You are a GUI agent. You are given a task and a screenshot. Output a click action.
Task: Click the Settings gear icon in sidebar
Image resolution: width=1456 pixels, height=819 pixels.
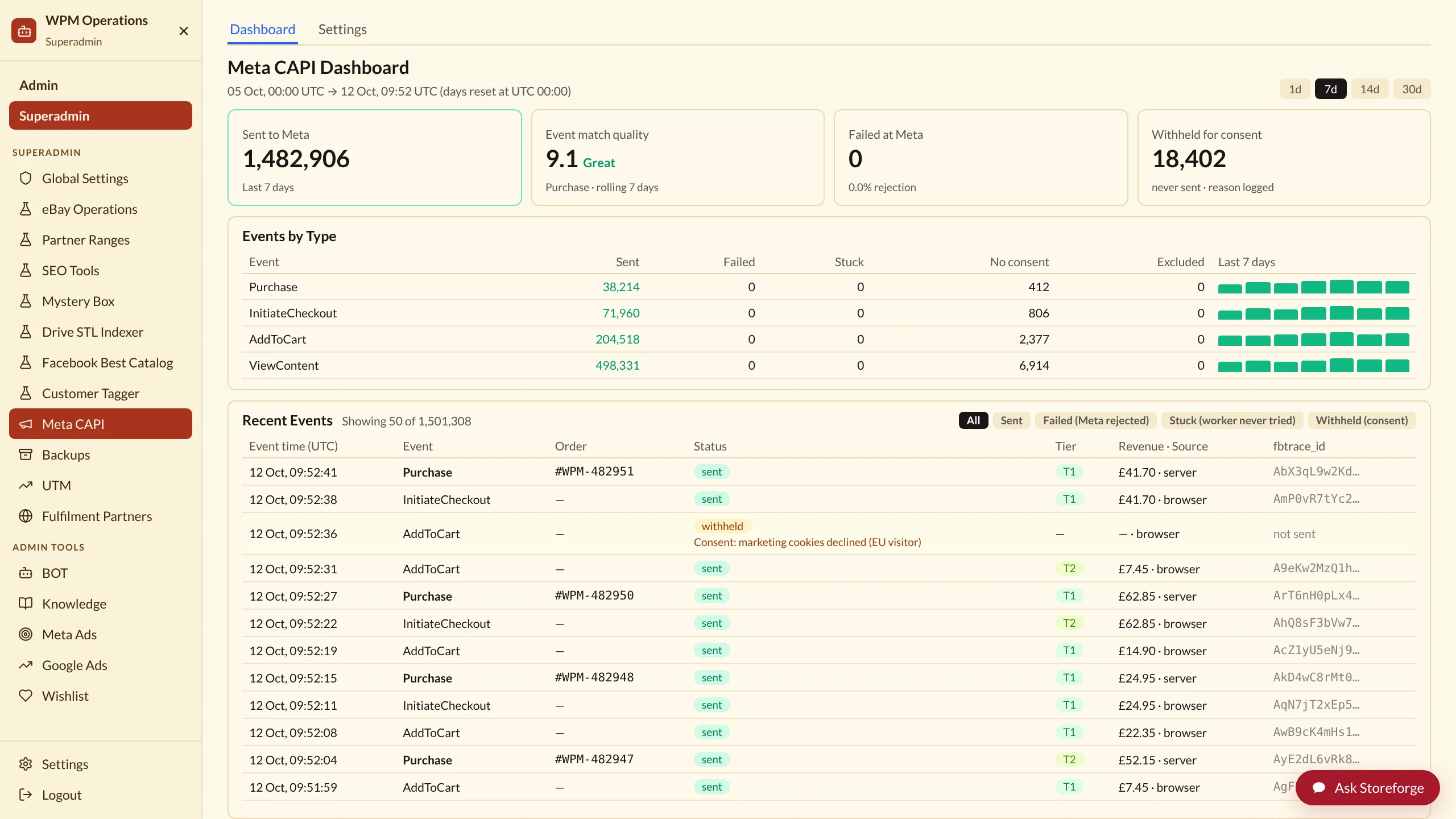pos(26,764)
